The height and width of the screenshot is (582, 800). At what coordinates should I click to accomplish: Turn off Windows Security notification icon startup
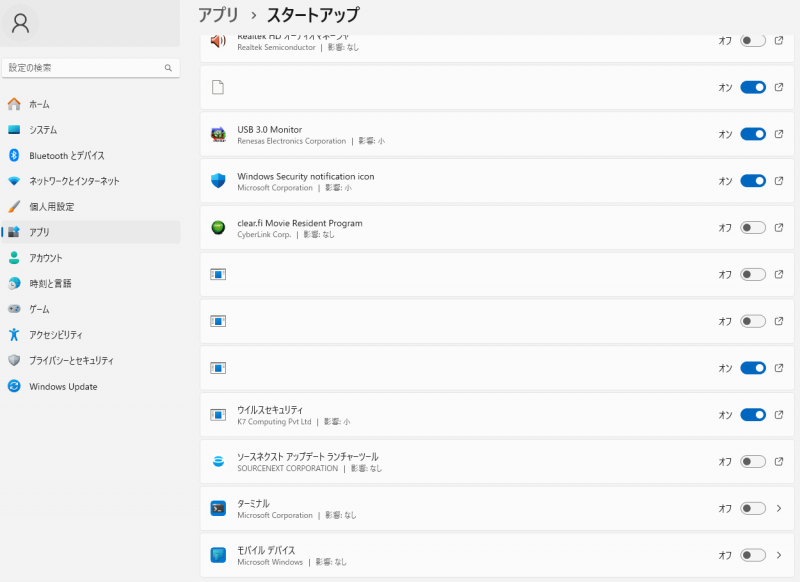coord(752,181)
